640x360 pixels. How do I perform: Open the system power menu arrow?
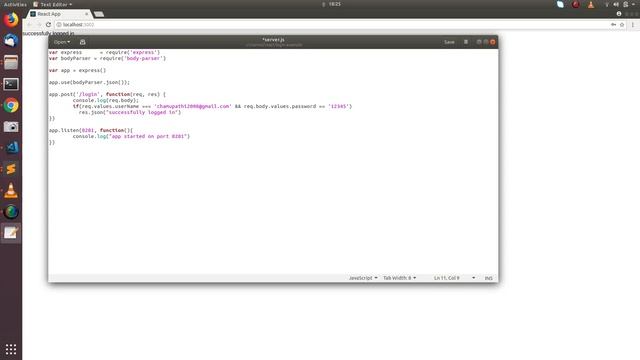coord(633,4)
